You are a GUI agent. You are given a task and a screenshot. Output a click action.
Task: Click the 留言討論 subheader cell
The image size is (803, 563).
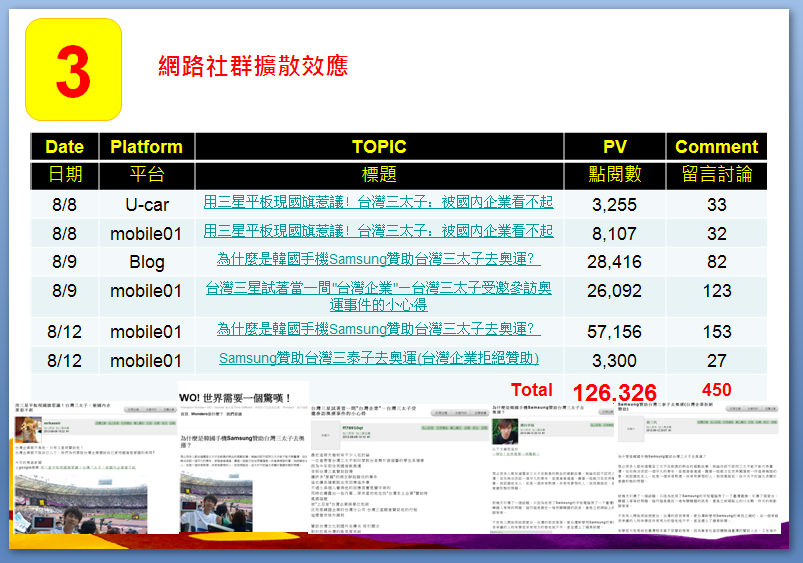click(716, 175)
